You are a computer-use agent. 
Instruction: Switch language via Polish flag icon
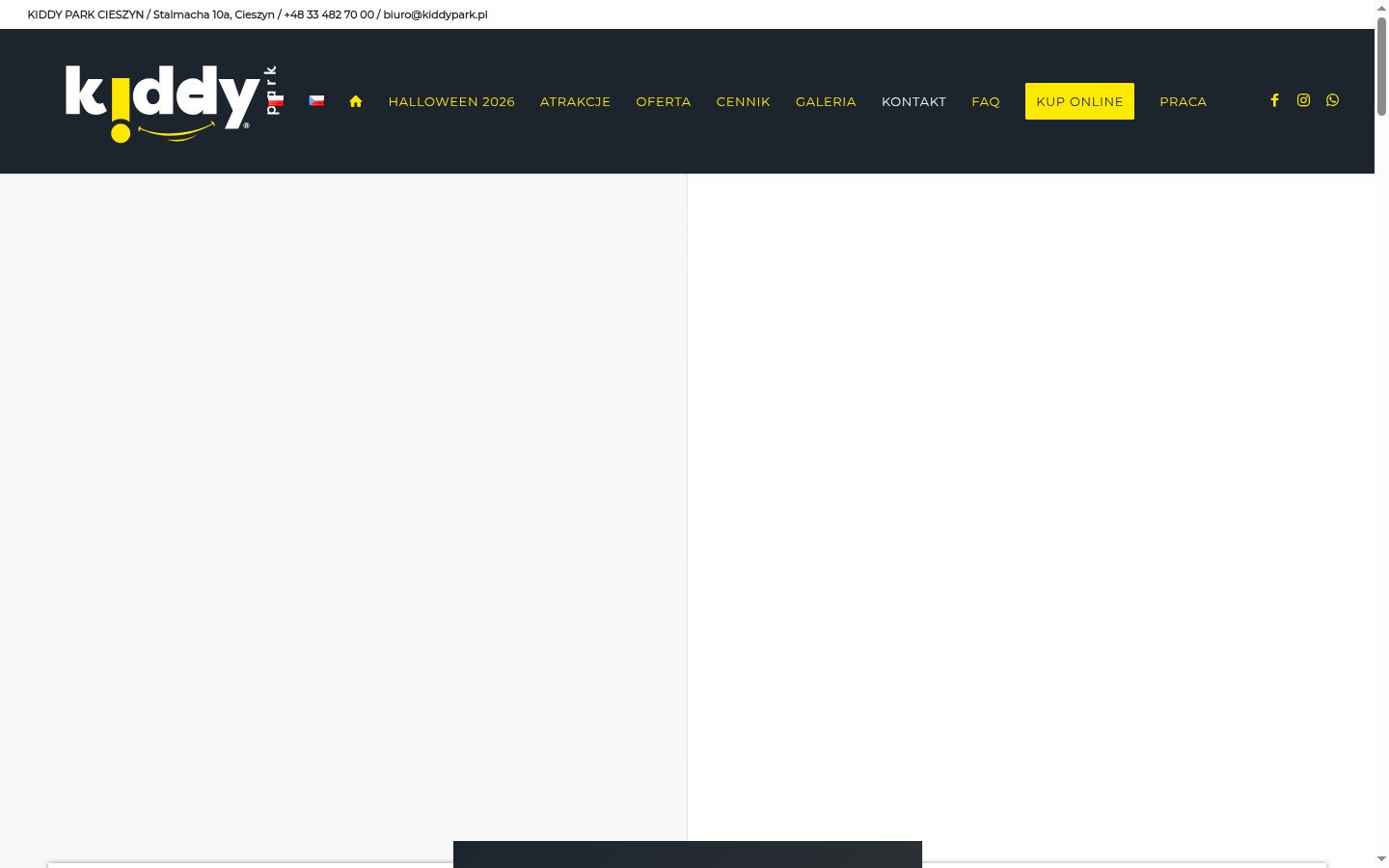point(276,100)
